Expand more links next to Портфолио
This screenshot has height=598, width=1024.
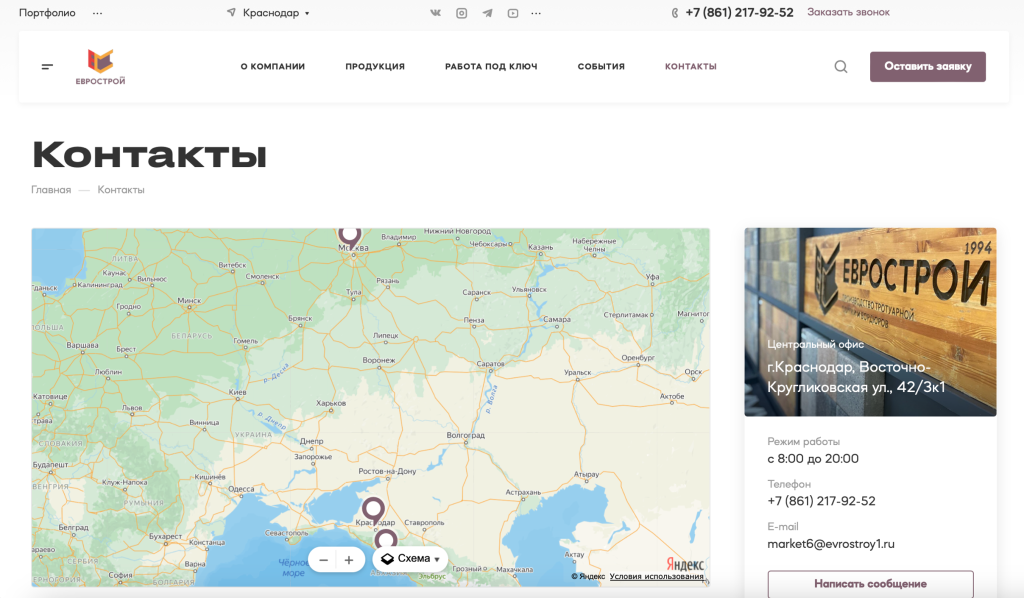tap(97, 13)
